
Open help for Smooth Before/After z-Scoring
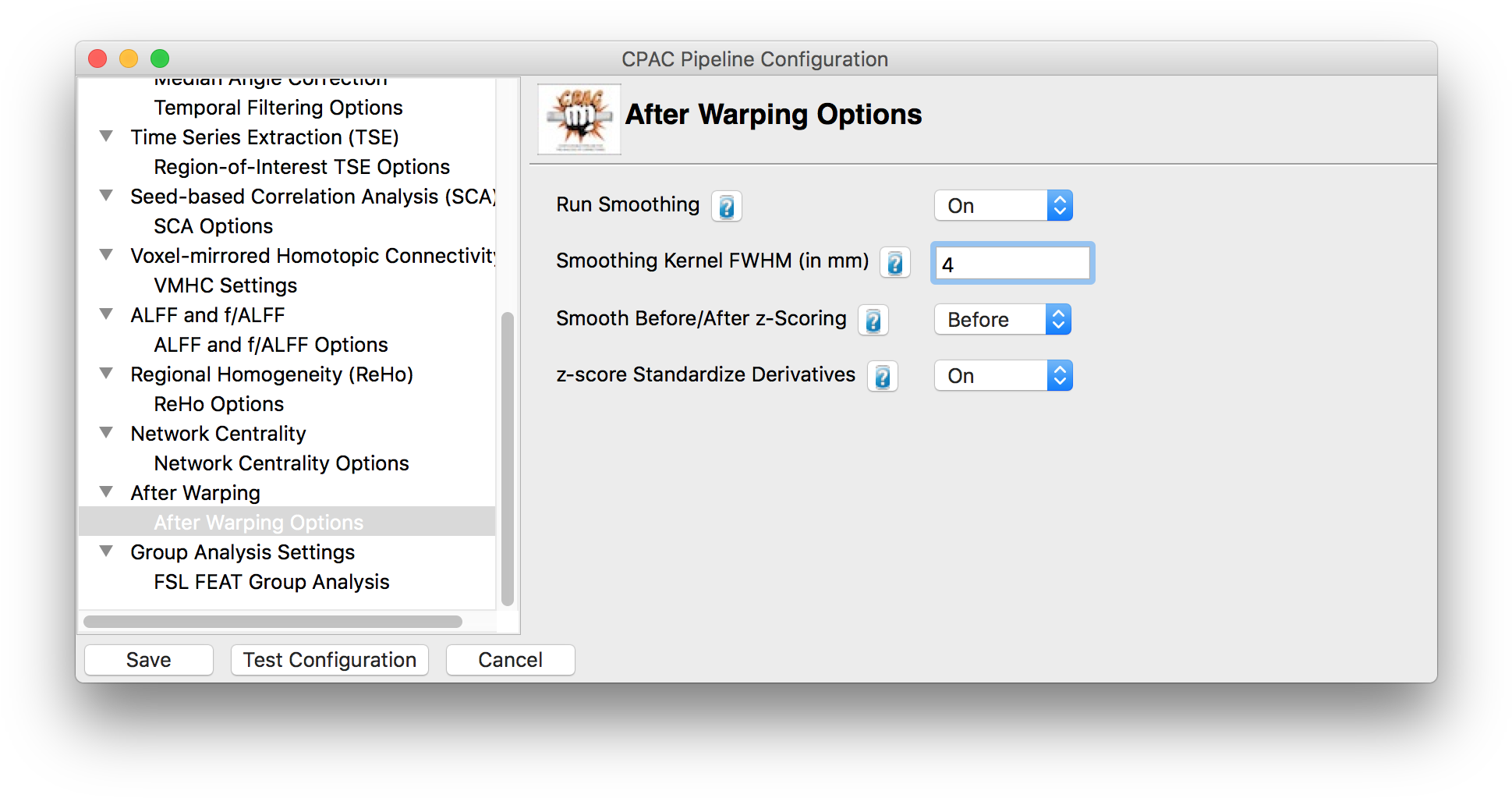click(x=873, y=319)
